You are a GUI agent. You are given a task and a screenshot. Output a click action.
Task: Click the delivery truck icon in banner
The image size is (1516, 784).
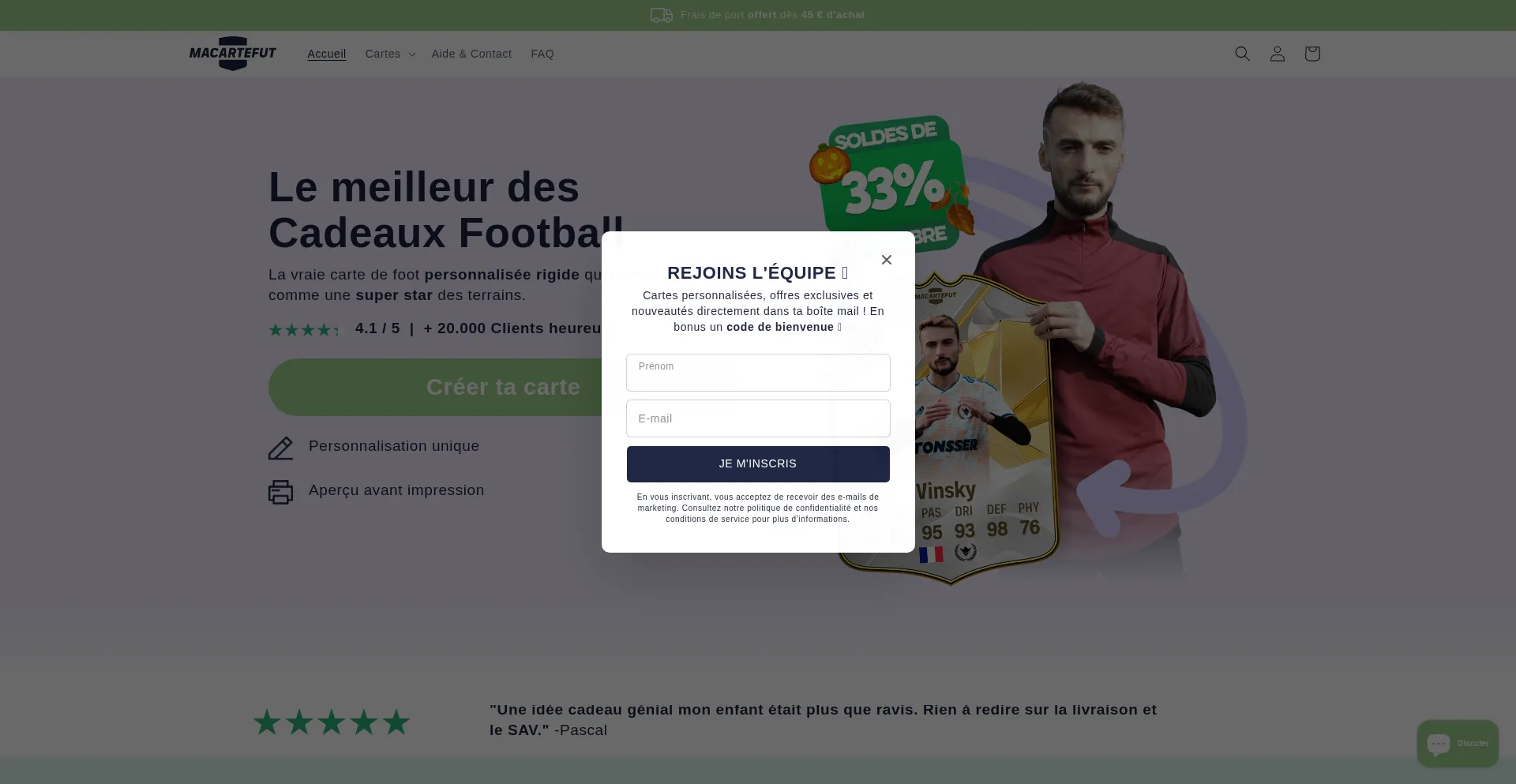[x=661, y=15]
